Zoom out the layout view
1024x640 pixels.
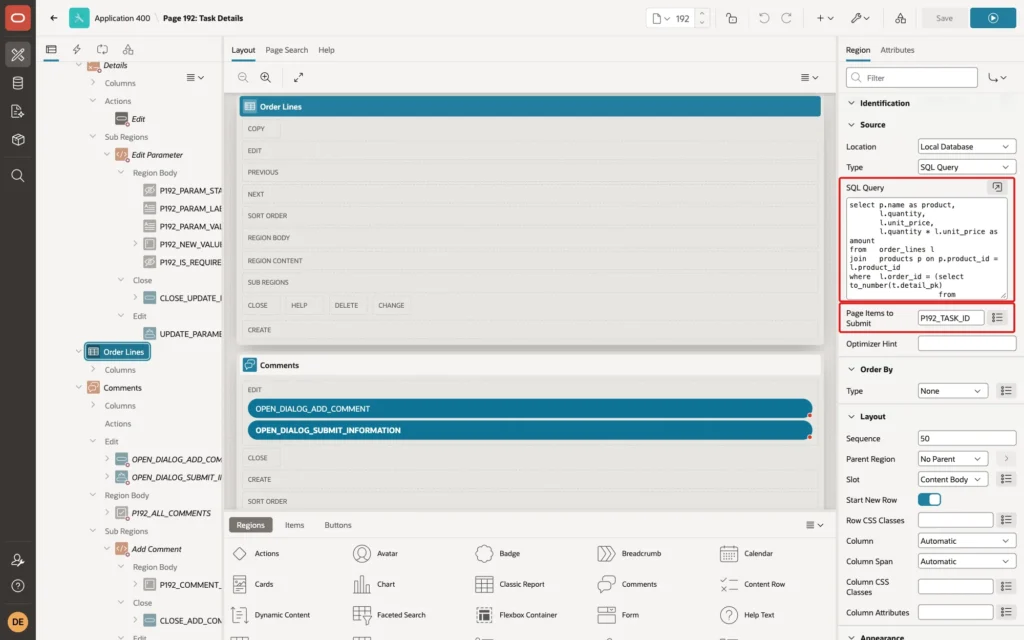click(x=243, y=77)
